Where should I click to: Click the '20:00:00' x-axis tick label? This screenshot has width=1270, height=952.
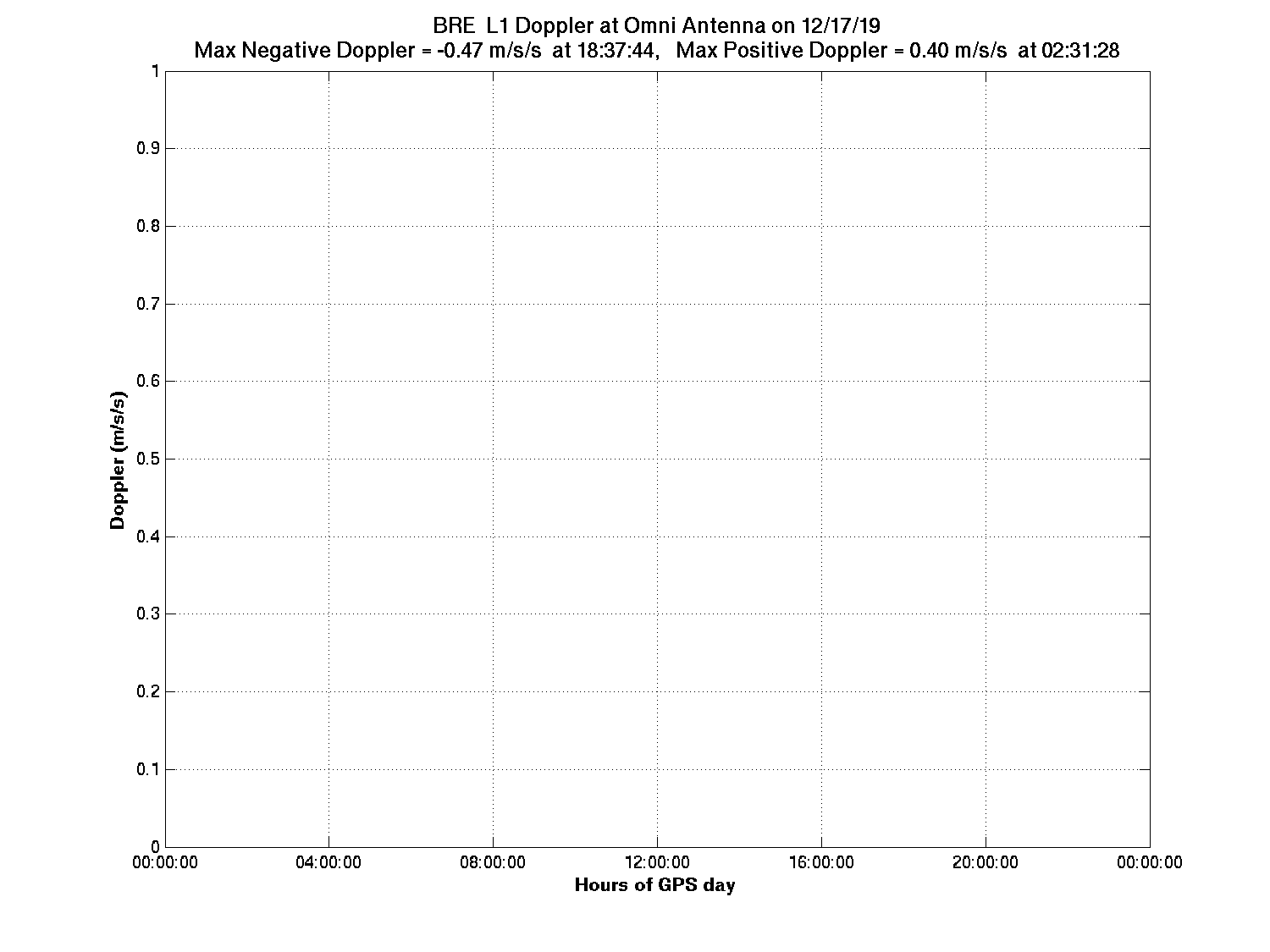(x=986, y=862)
